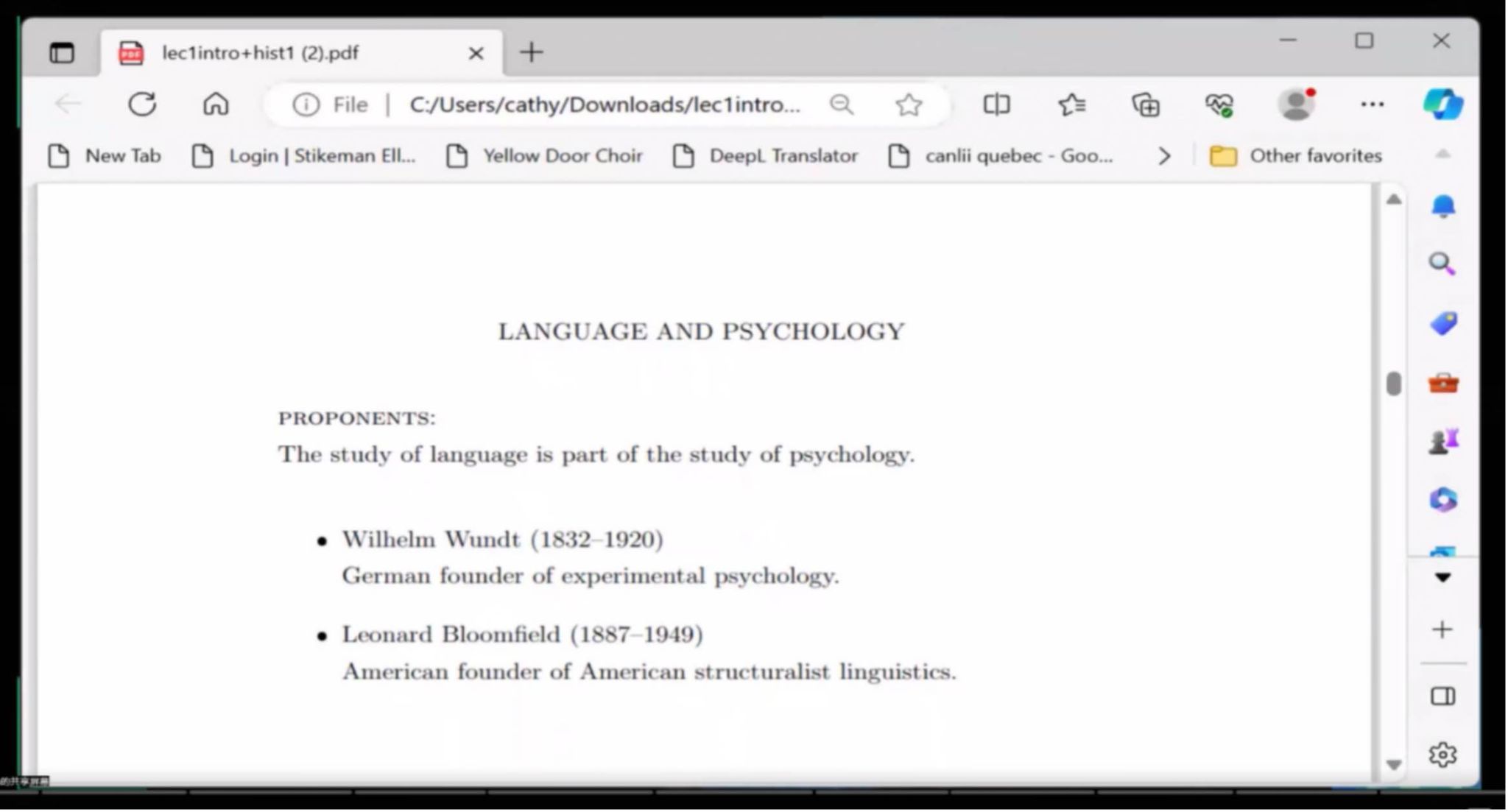Click sidebar notifications bell icon
The width and height of the screenshot is (1508, 812).
(x=1442, y=207)
